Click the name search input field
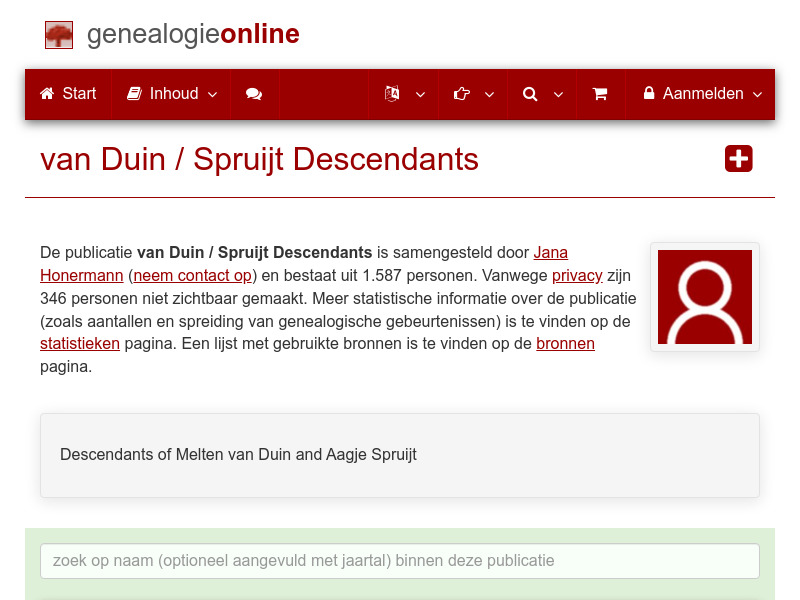This screenshot has height=600, width=800. (400, 561)
